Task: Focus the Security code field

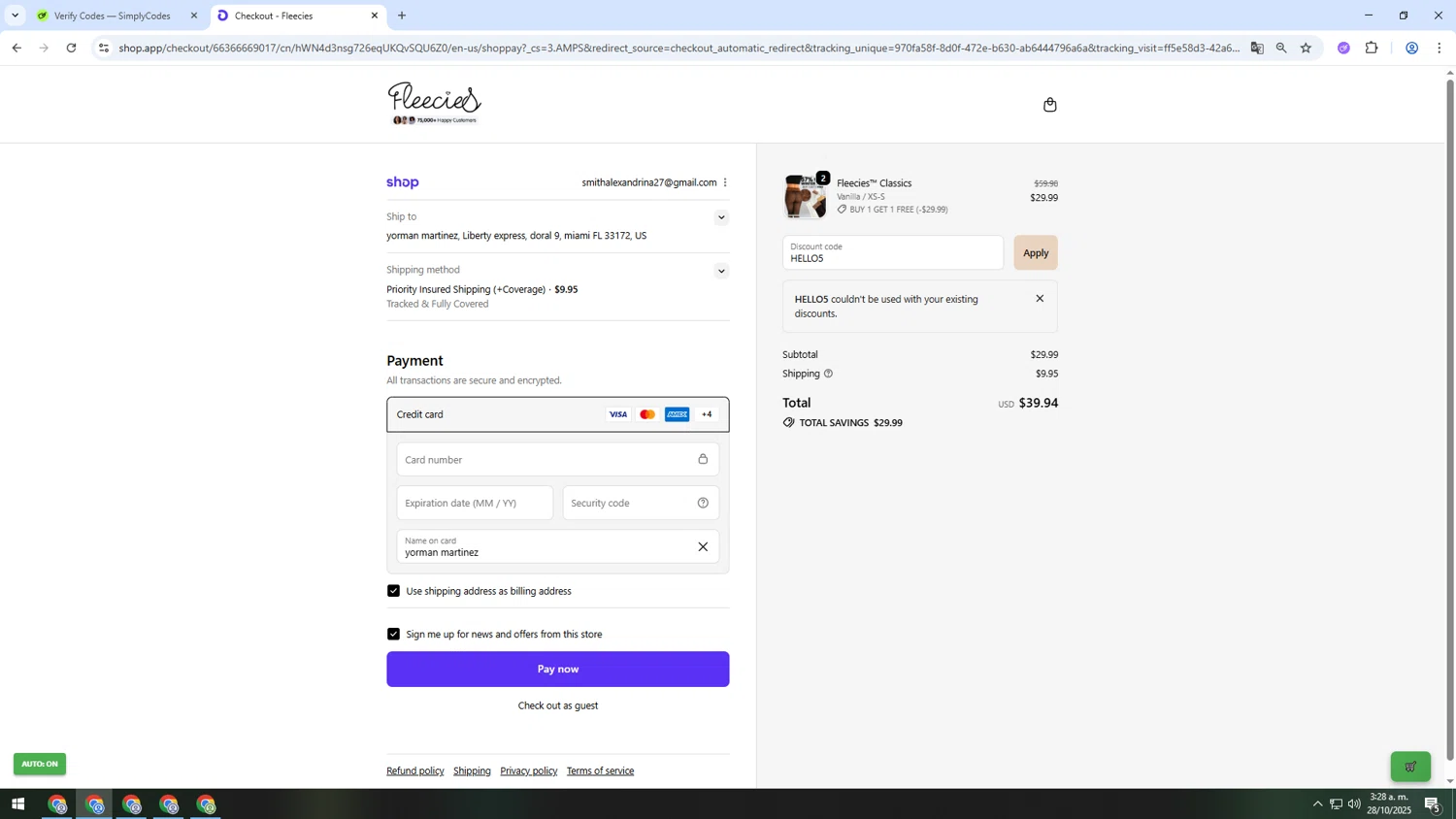Action: pyautogui.click(x=641, y=503)
